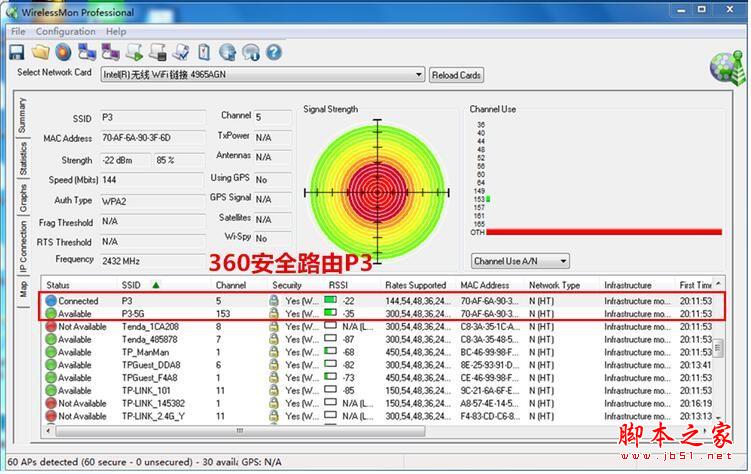
Task: Click the clipboard toolbar icon
Action: [204, 52]
